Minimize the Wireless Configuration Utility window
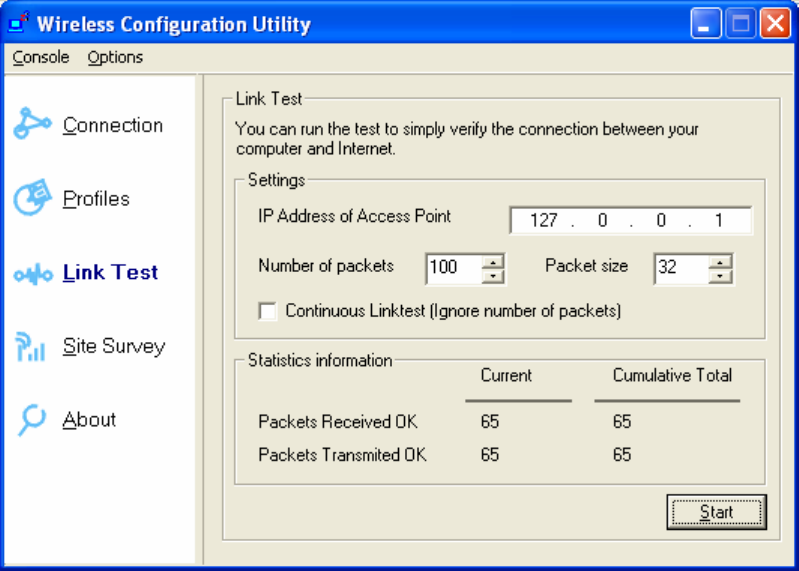Screen dimensions: 799x571 tap(707, 24)
